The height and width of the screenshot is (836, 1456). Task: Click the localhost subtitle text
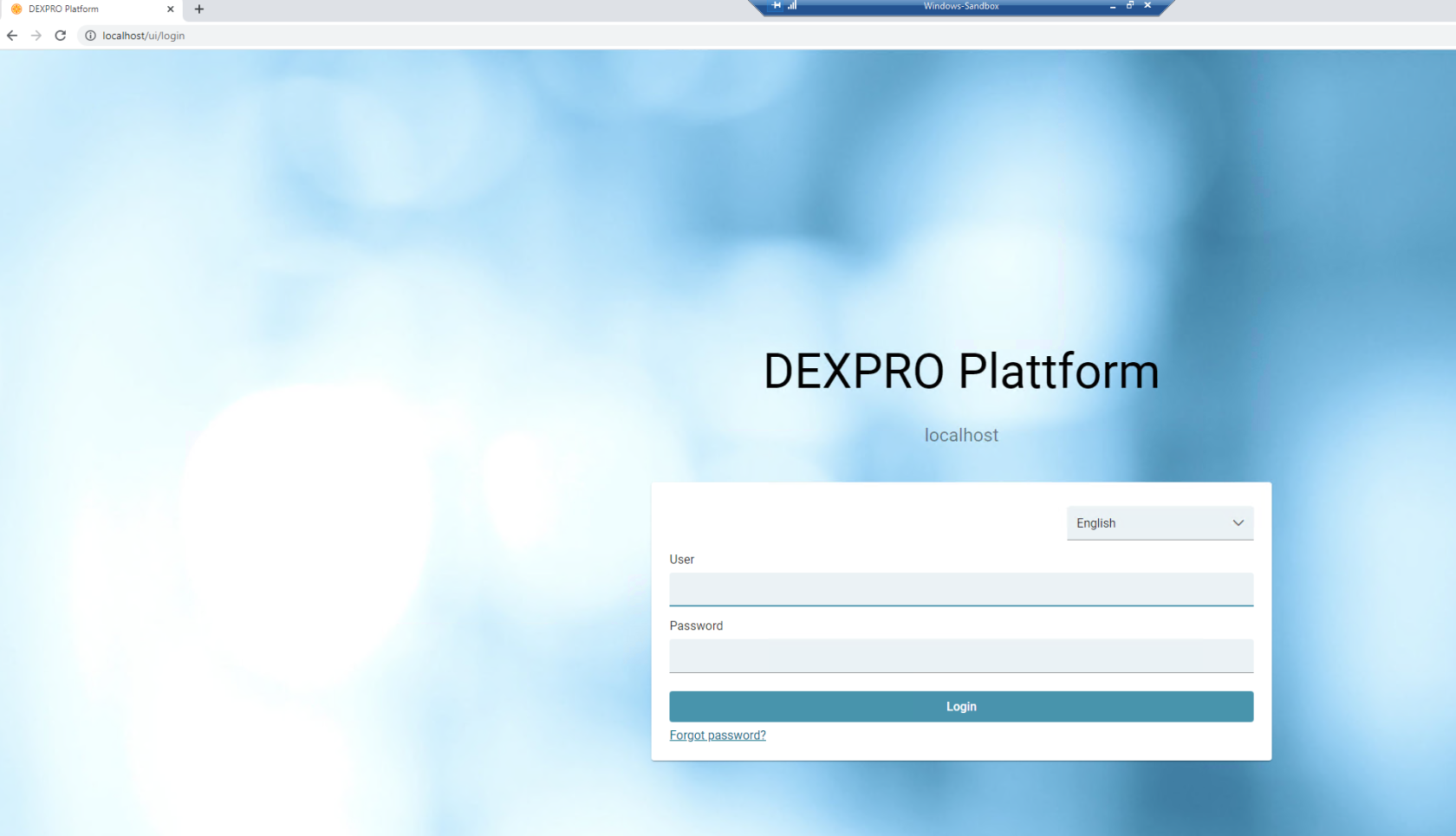click(x=961, y=436)
